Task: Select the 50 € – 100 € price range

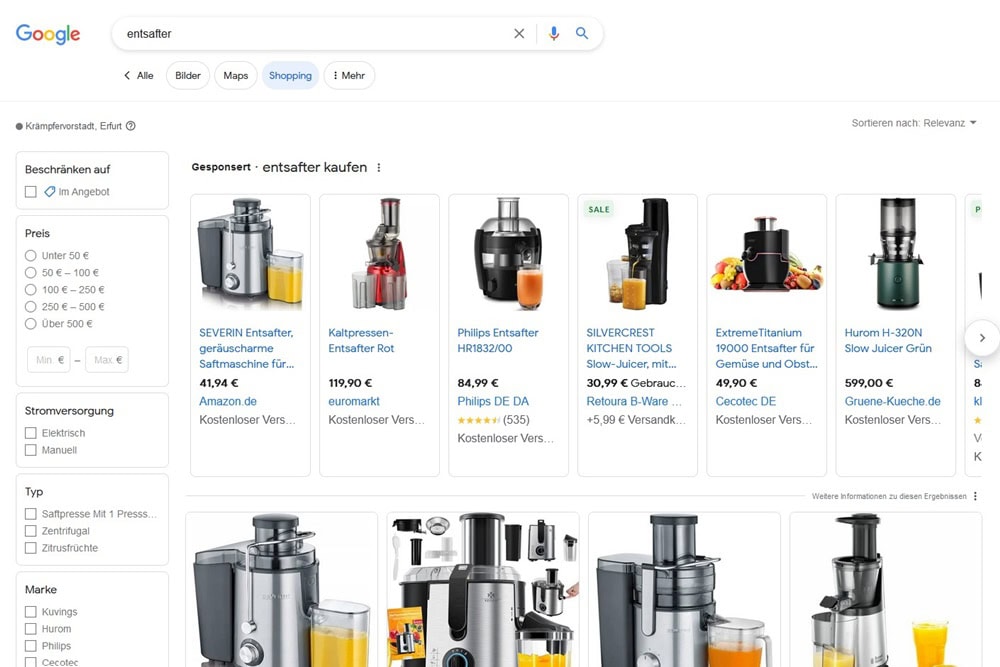Action: [31, 272]
